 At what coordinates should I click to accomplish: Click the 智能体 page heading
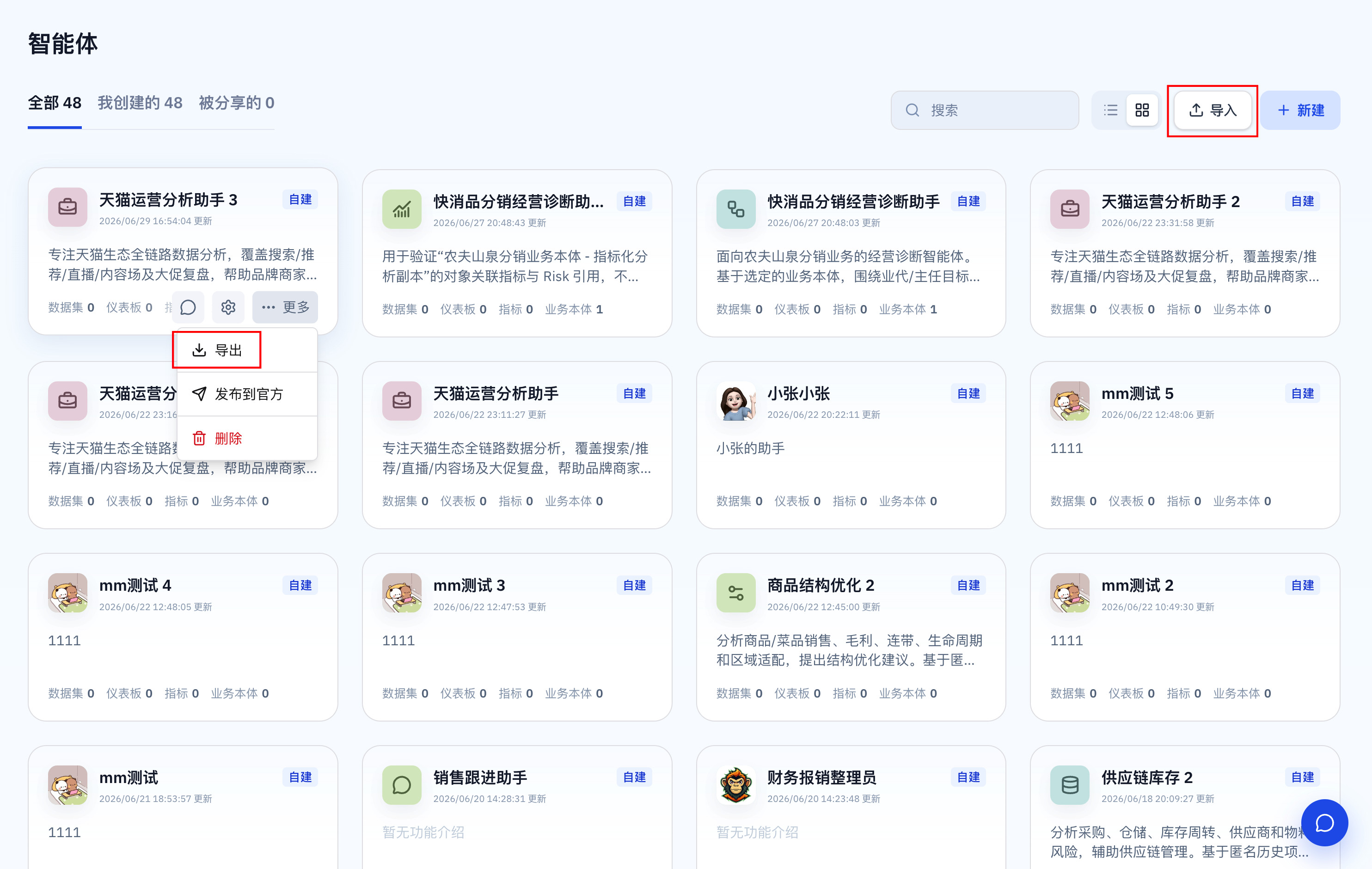[63, 44]
